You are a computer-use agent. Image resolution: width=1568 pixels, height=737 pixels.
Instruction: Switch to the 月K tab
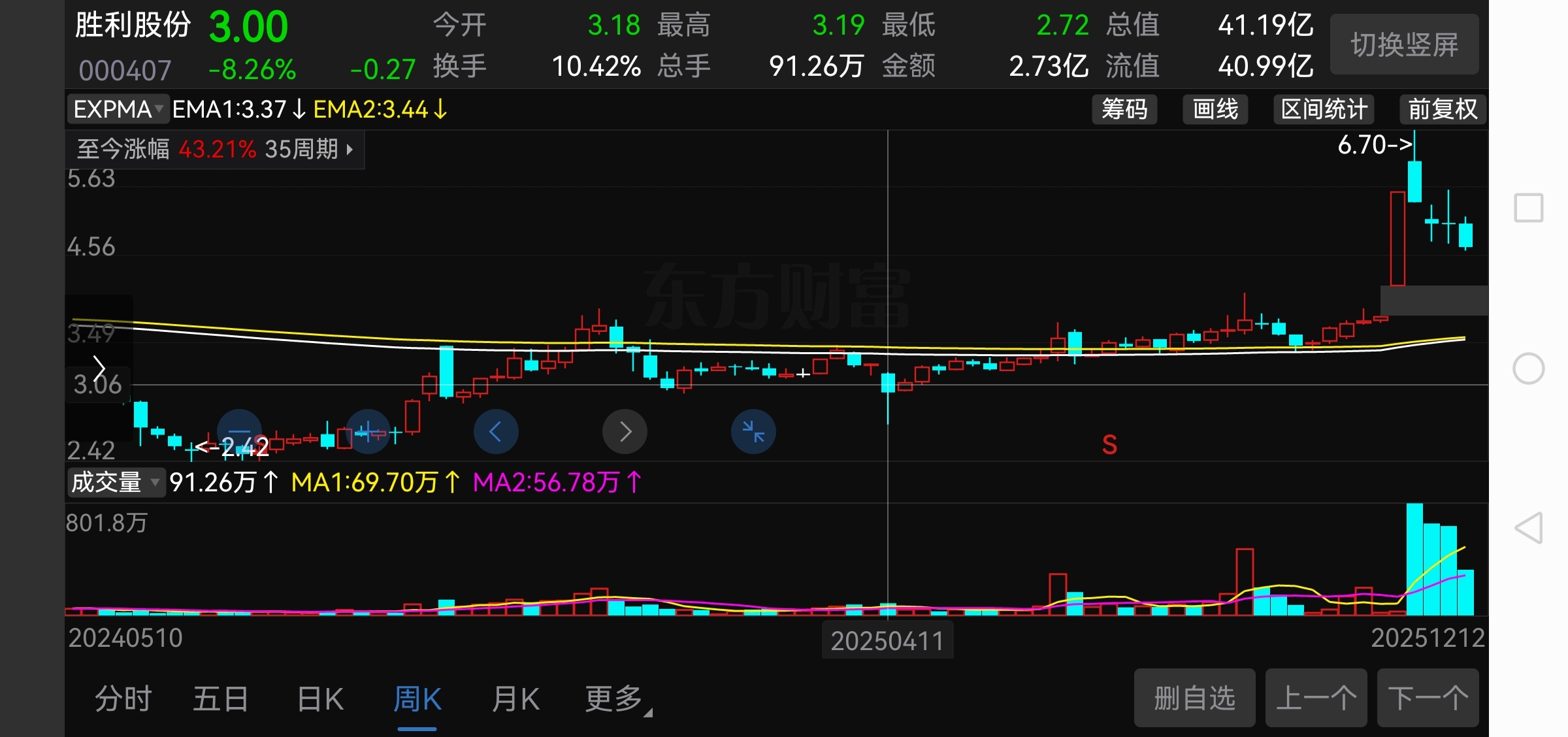(x=515, y=699)
